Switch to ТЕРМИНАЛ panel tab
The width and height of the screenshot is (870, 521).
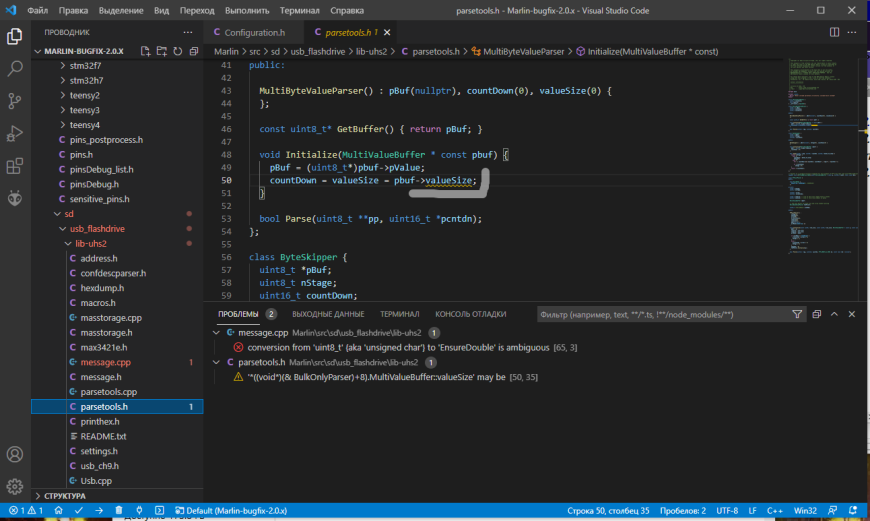point(399,314)
